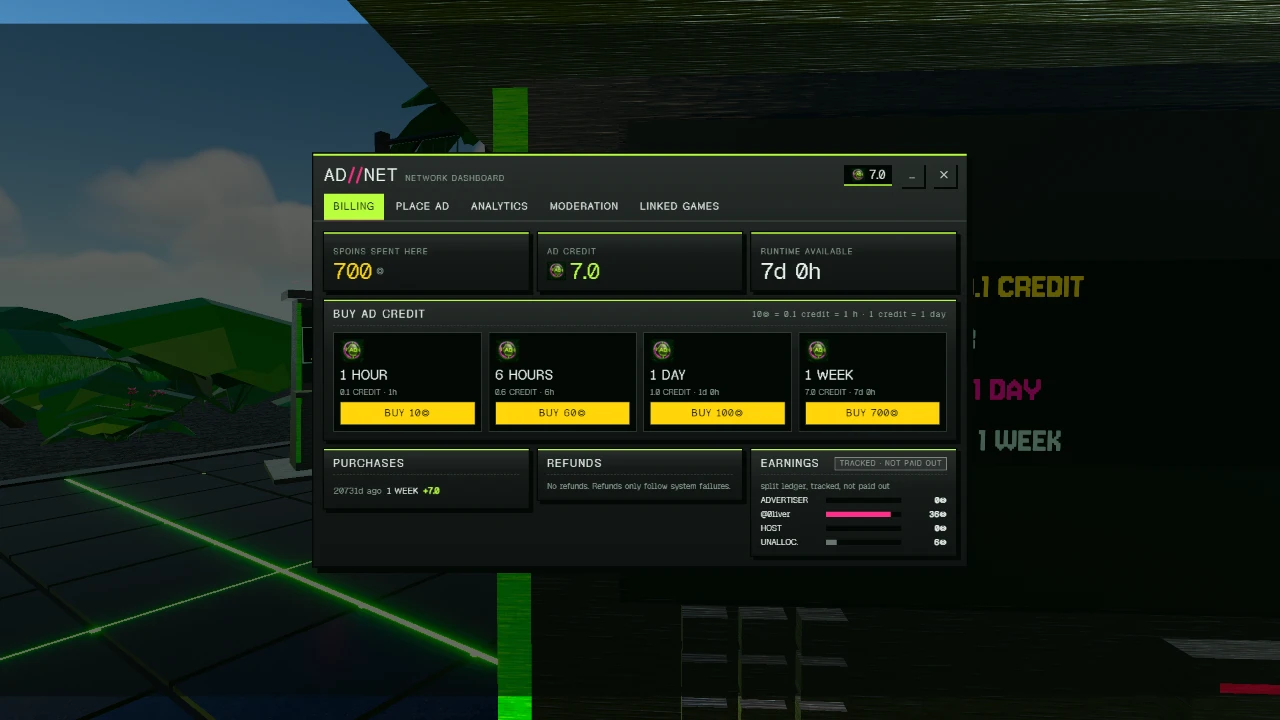Image resolution: width=1280 pixels, height=720 pixels.
Task: Open the PLACE AD tab
Action: [x=422, y=206]
